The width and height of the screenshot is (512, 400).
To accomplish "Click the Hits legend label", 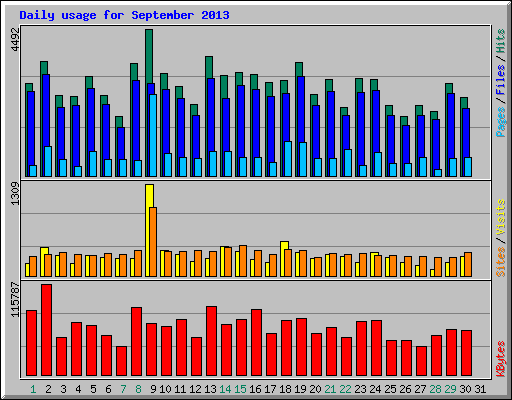I will pyautogui.click(x=500, y=41).
